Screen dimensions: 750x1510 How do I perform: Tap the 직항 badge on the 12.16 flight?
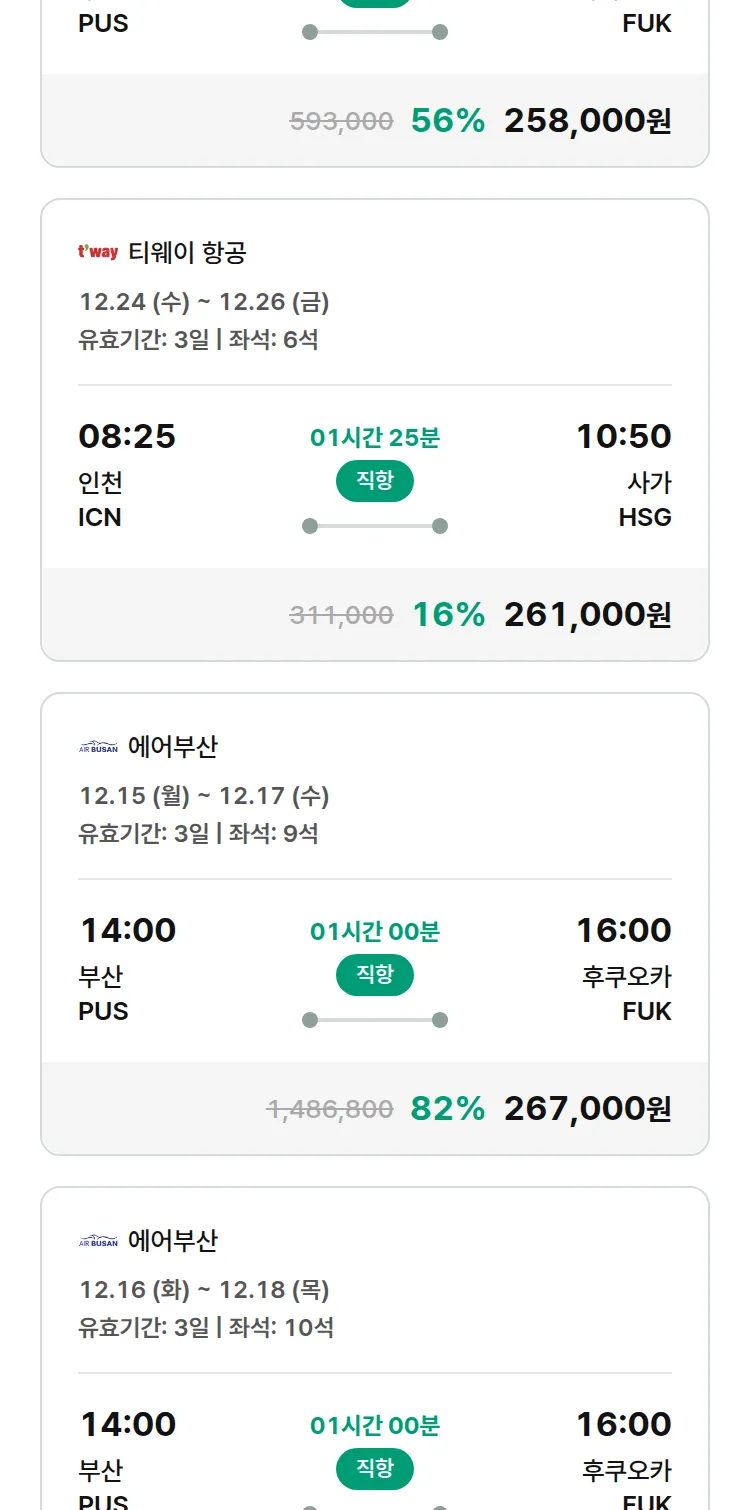[375, 1469]
